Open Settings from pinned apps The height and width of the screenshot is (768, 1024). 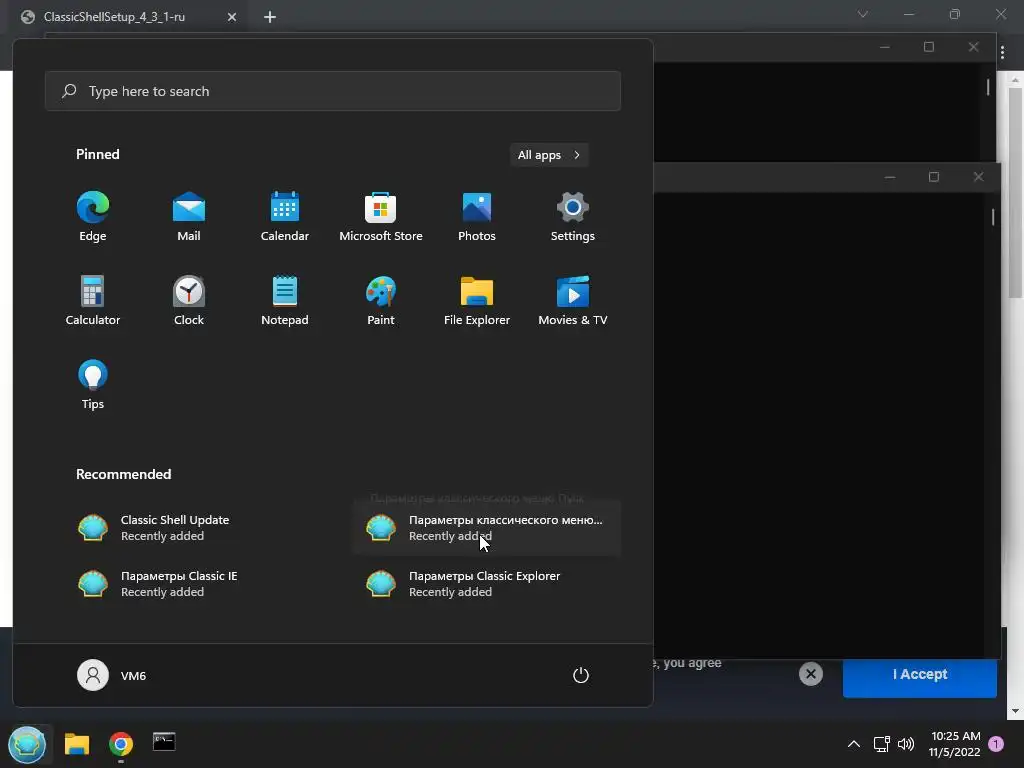573,217
